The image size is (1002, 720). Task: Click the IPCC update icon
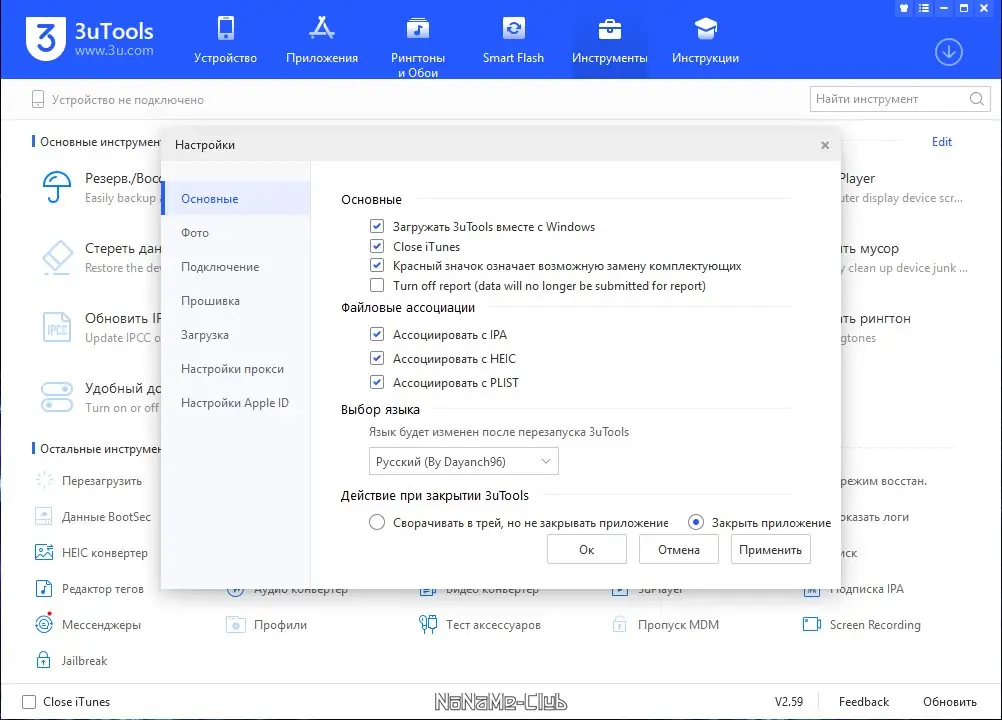click(x=57, y=327)
